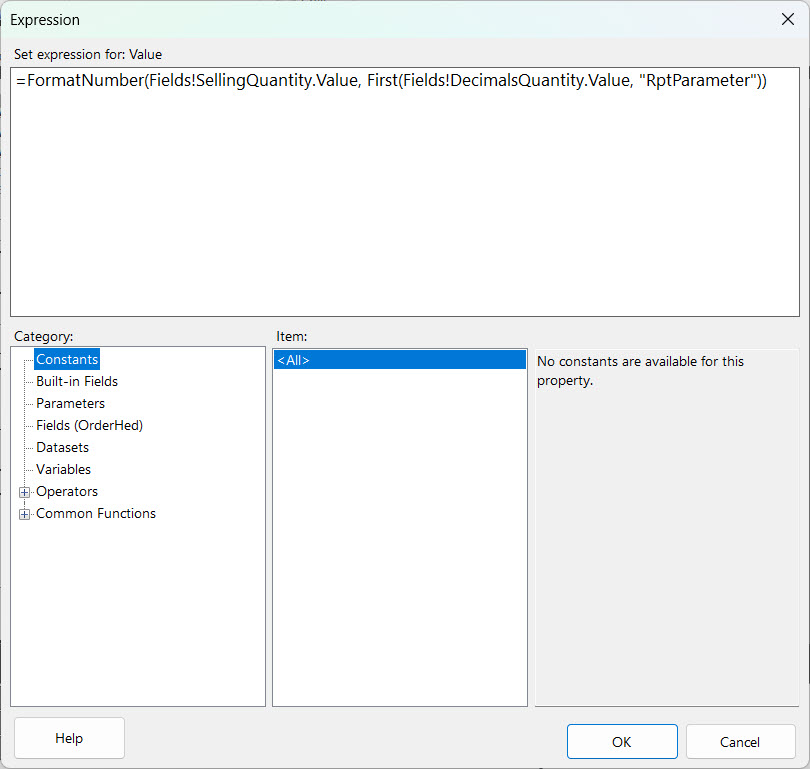This screenshot has height=769, width=810.
Task: Select Fields (OrderHed) in the category tree
Action: point(89,425)
